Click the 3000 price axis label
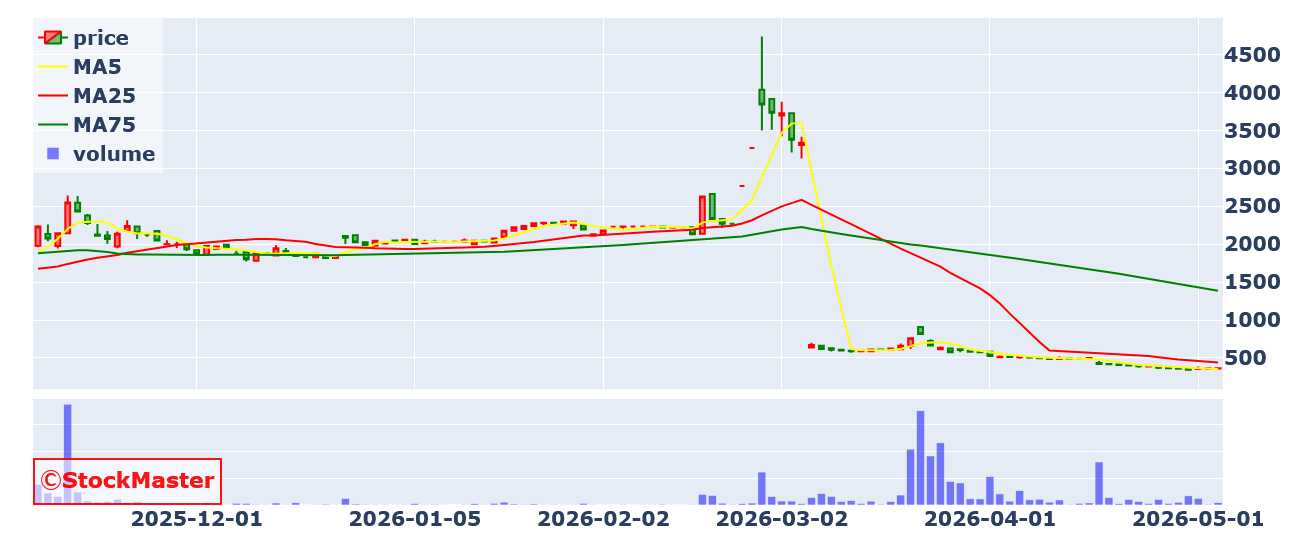The width and height of the screenshot is (1291, 543). pos(1252,168)
